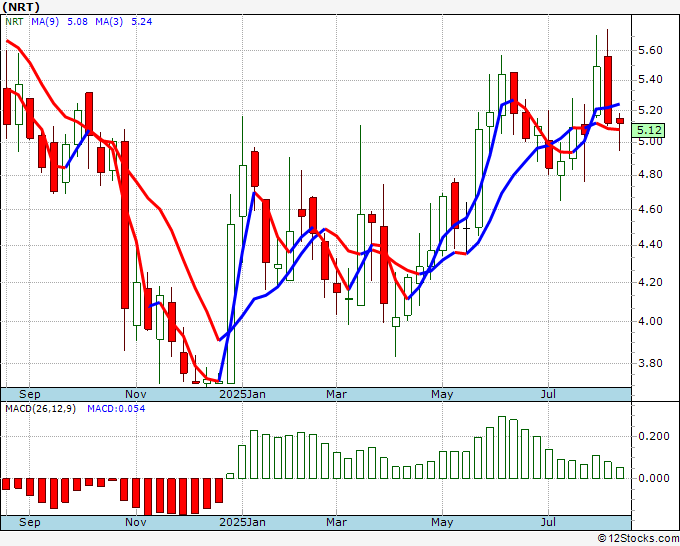Click the MA(9) legend label

(x=45, y=22)
